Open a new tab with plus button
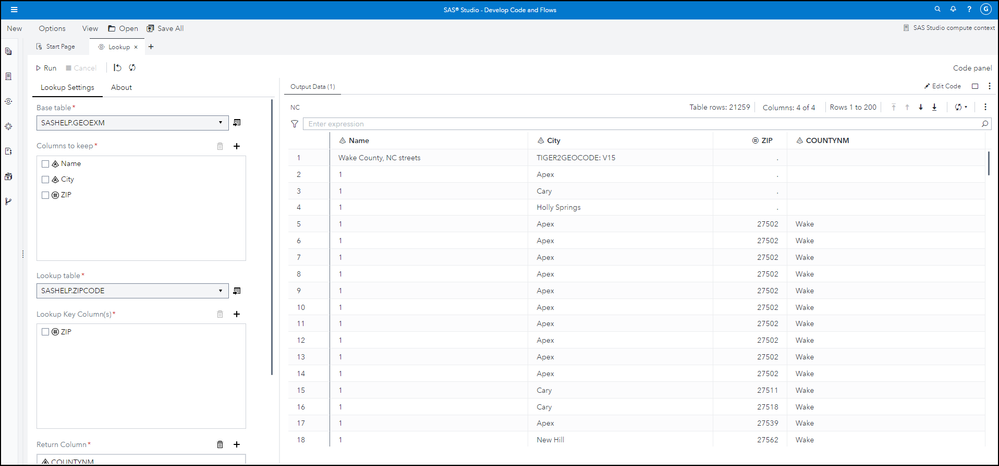This screenshot has width=999, height=466. [x=151, y=47]
